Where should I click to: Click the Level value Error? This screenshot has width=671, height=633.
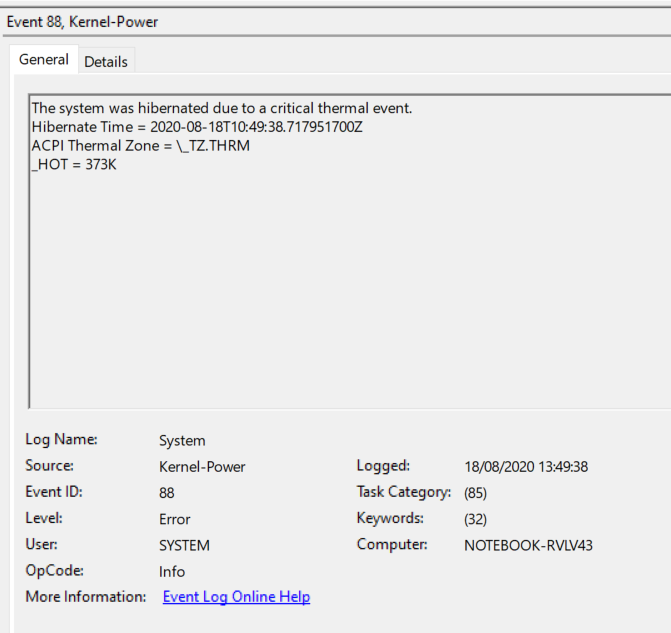174,519
